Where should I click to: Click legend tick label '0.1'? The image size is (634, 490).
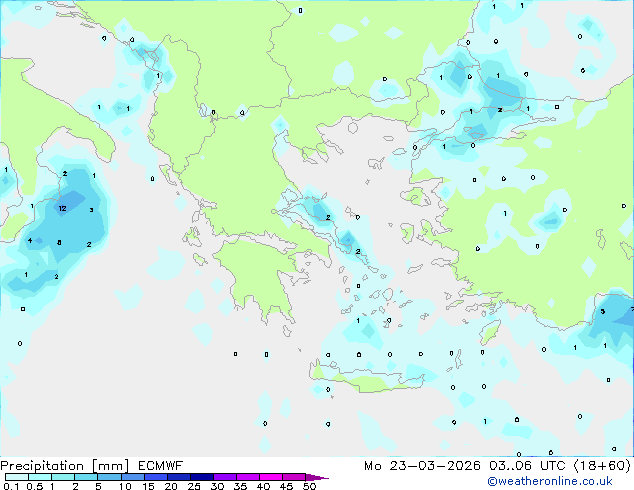(11, 486)
